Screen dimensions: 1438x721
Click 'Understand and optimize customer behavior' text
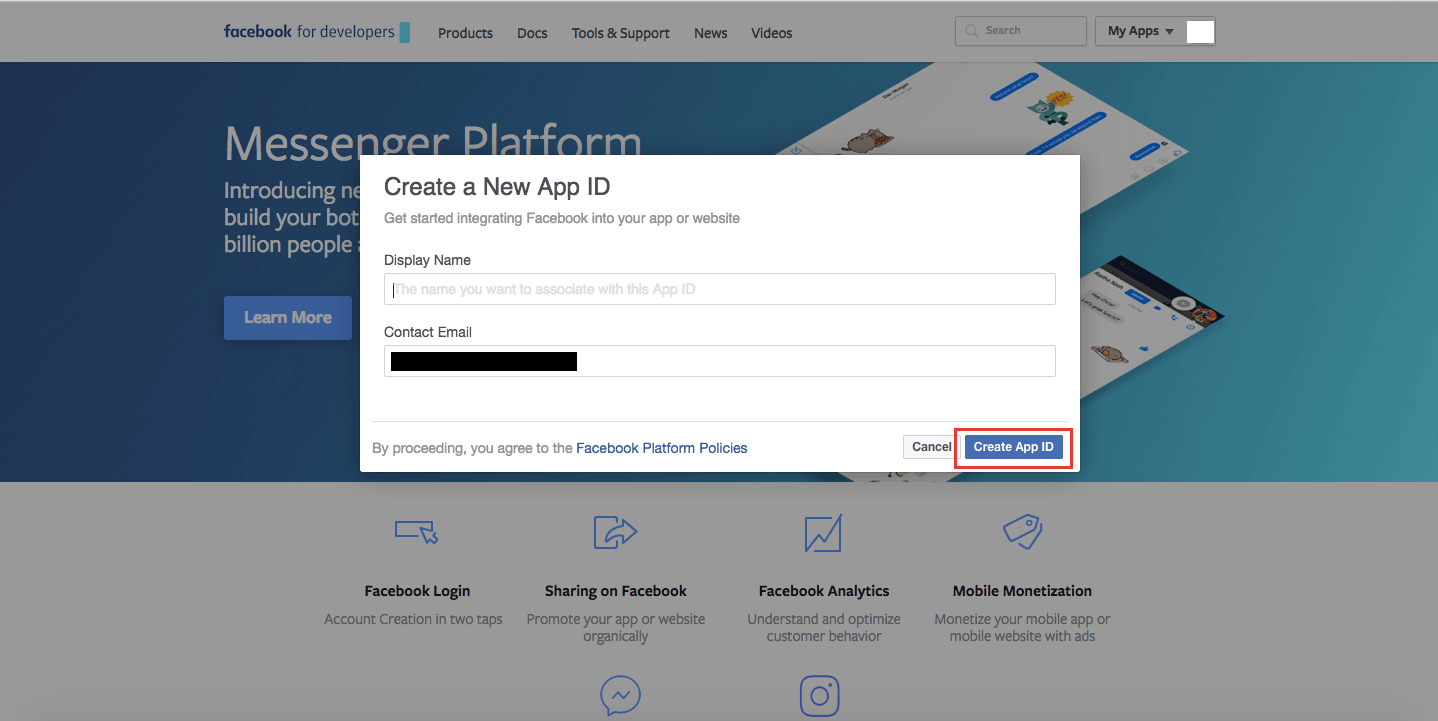click(x=824, y=627)
